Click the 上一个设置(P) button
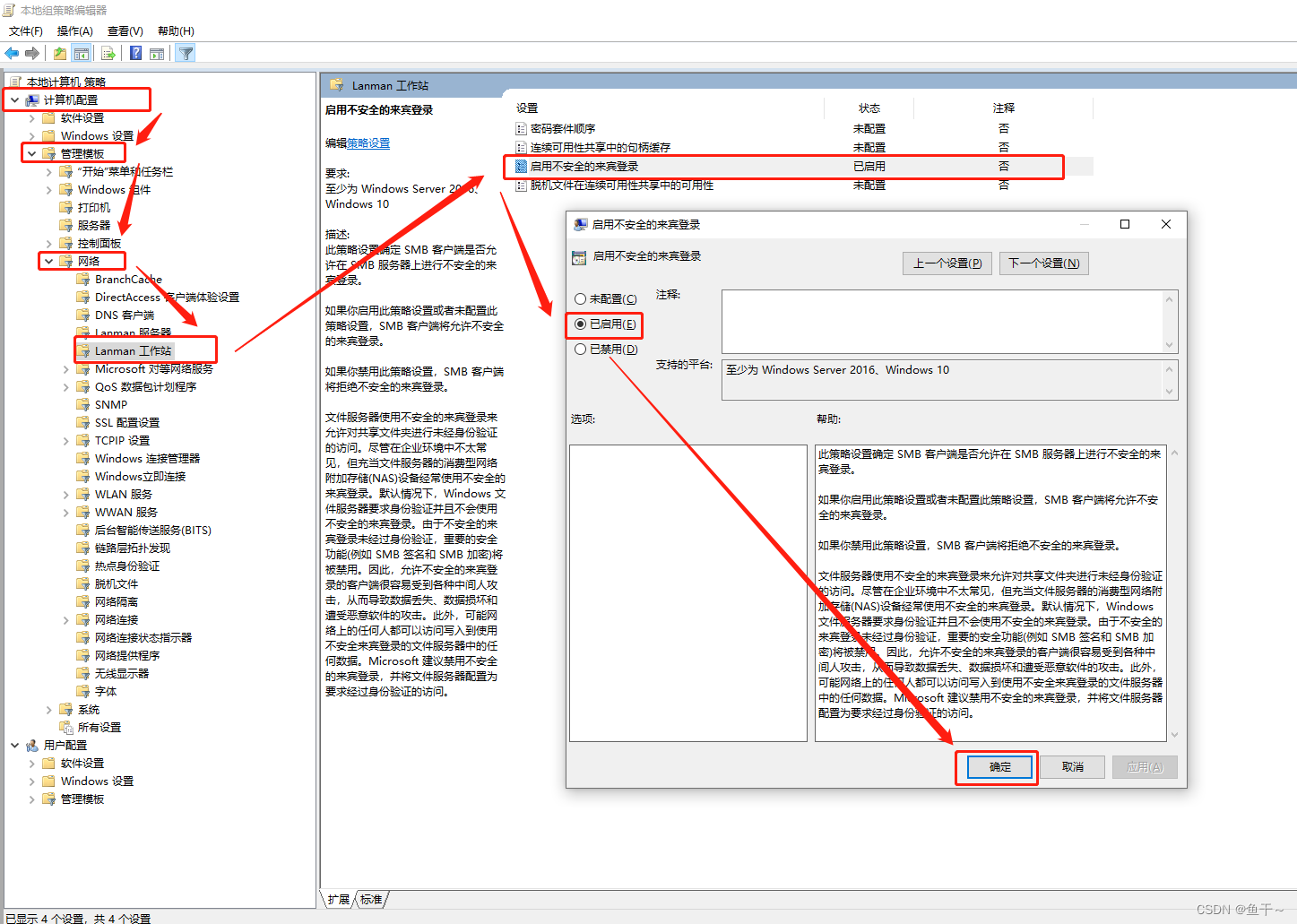 (947, 263)
